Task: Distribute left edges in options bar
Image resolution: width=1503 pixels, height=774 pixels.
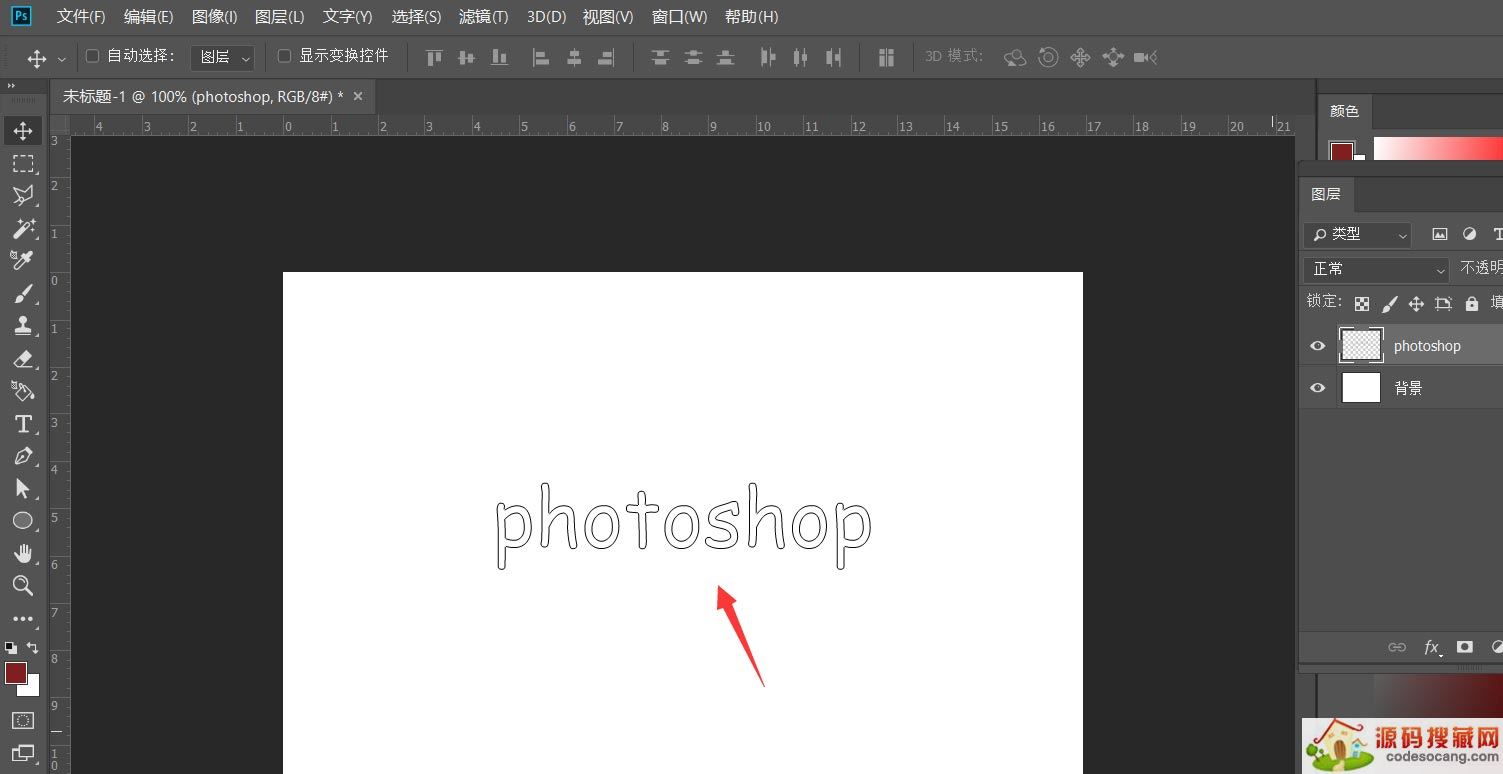Action: pyautogui.click(x=768, y=57)
